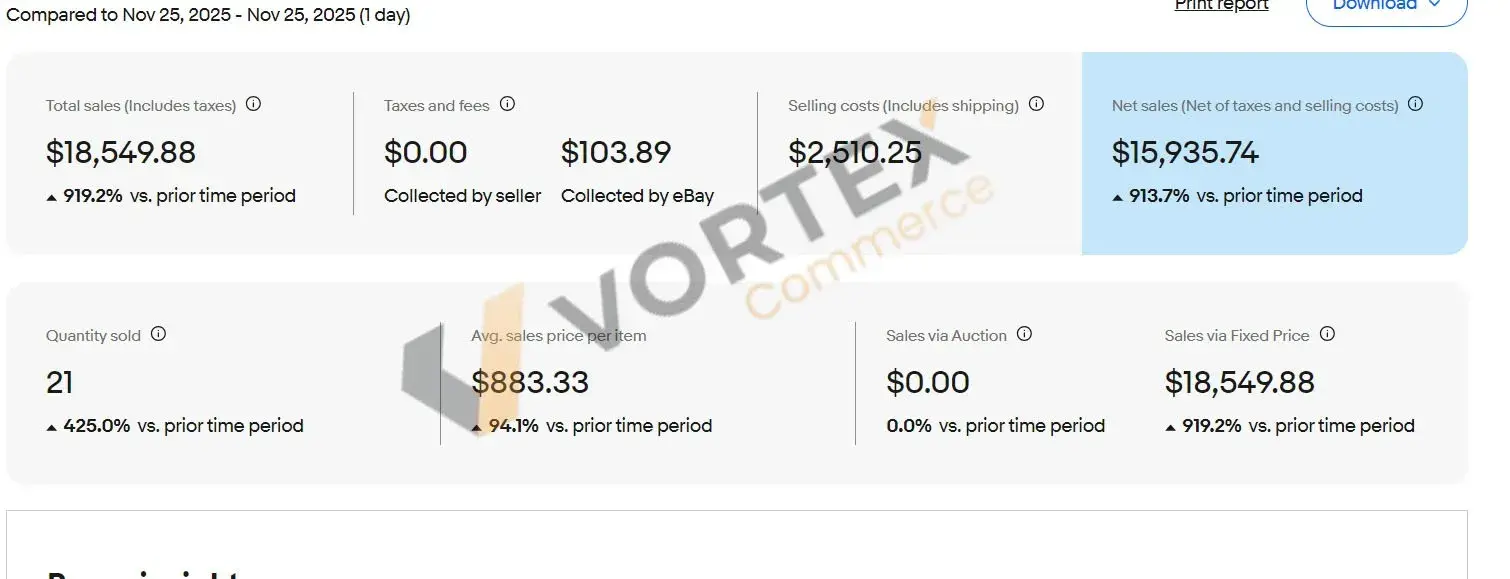Viewport: 1510px width, 579px height.
Task: Show info for Selling costs
Action: point(1036,104)
